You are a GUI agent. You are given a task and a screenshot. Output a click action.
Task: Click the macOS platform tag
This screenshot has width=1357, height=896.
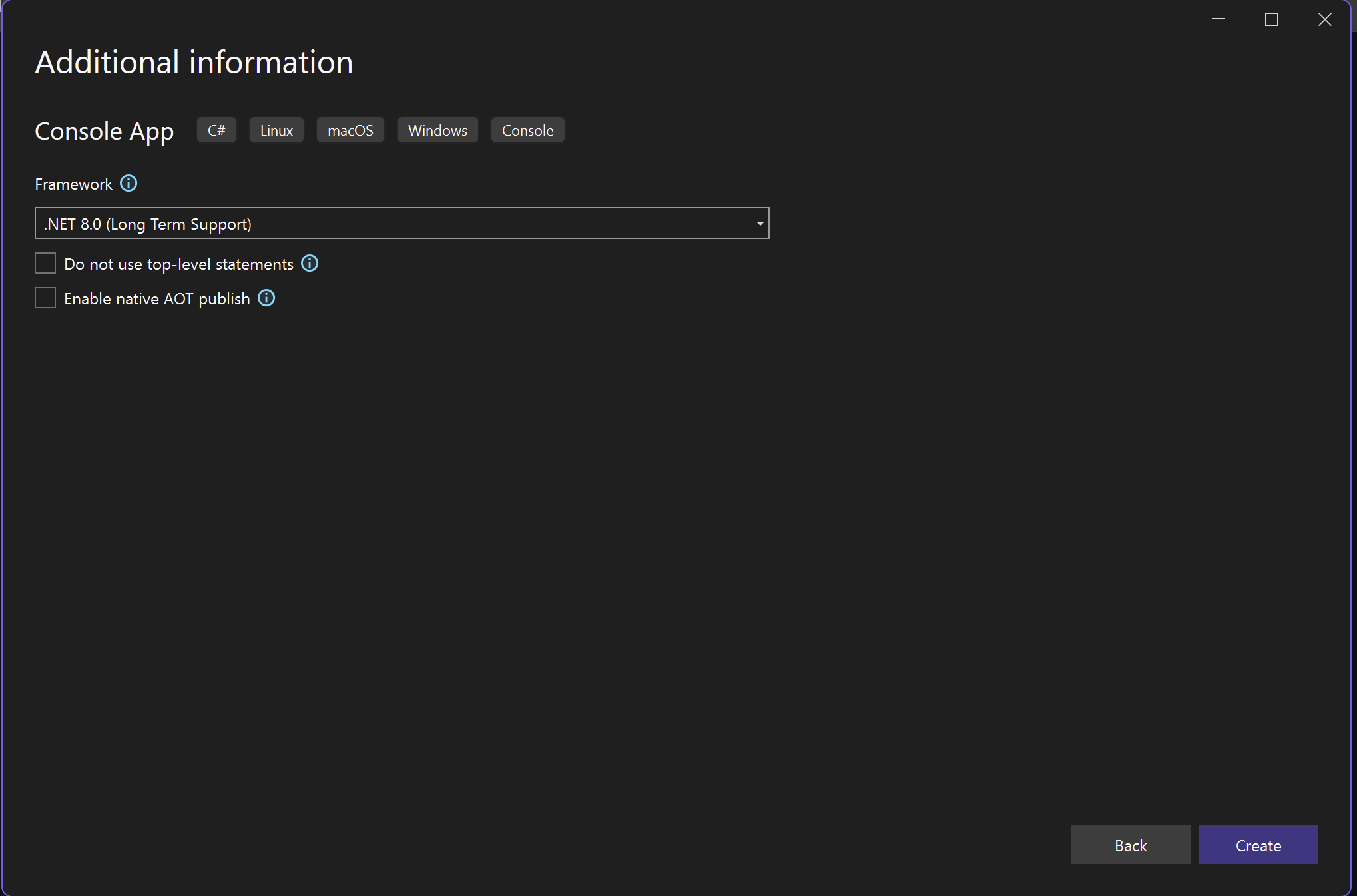[x=350, y=130]
